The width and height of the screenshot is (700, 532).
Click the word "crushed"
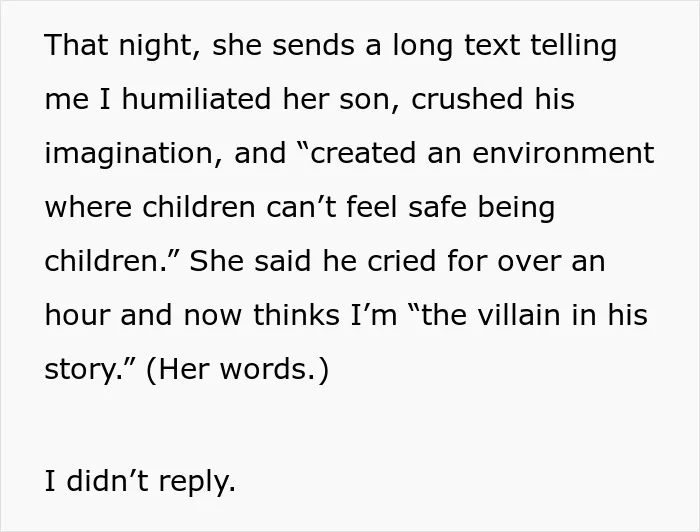pos(467,99)
